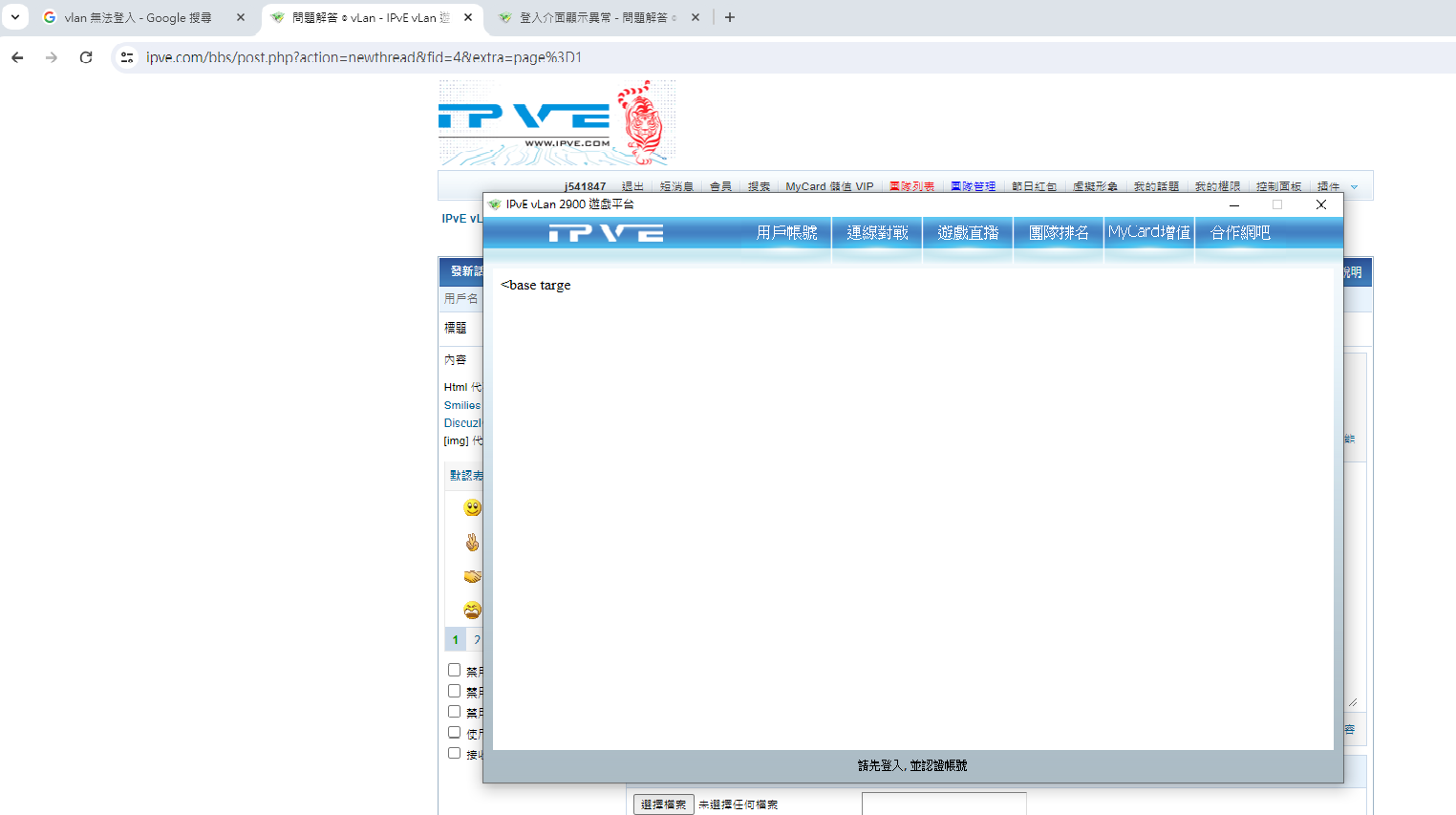The width and height of the screenshot is (1456, 815).
Task: Select smiley page 1
Action: (x=456, y=639)
